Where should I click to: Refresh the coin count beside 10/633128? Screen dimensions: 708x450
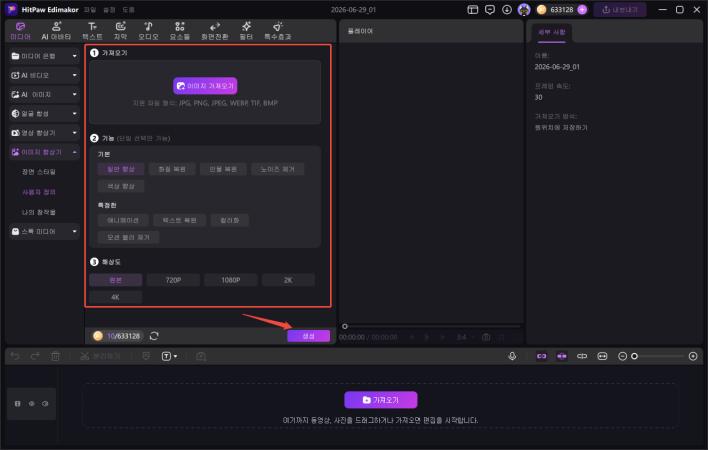[154, 336]
